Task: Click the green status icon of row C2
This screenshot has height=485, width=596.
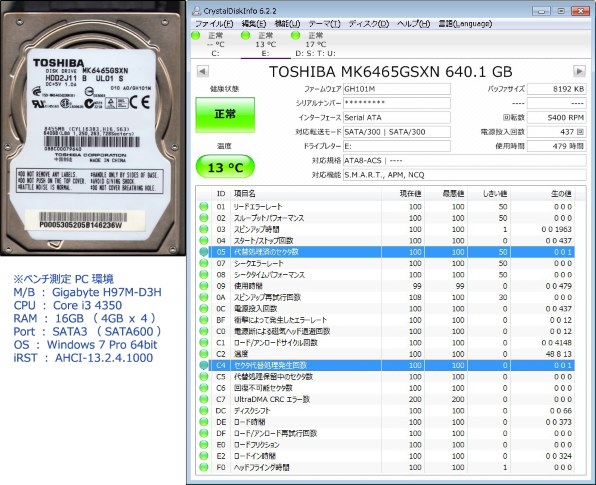Action: [x=204, y=354]
